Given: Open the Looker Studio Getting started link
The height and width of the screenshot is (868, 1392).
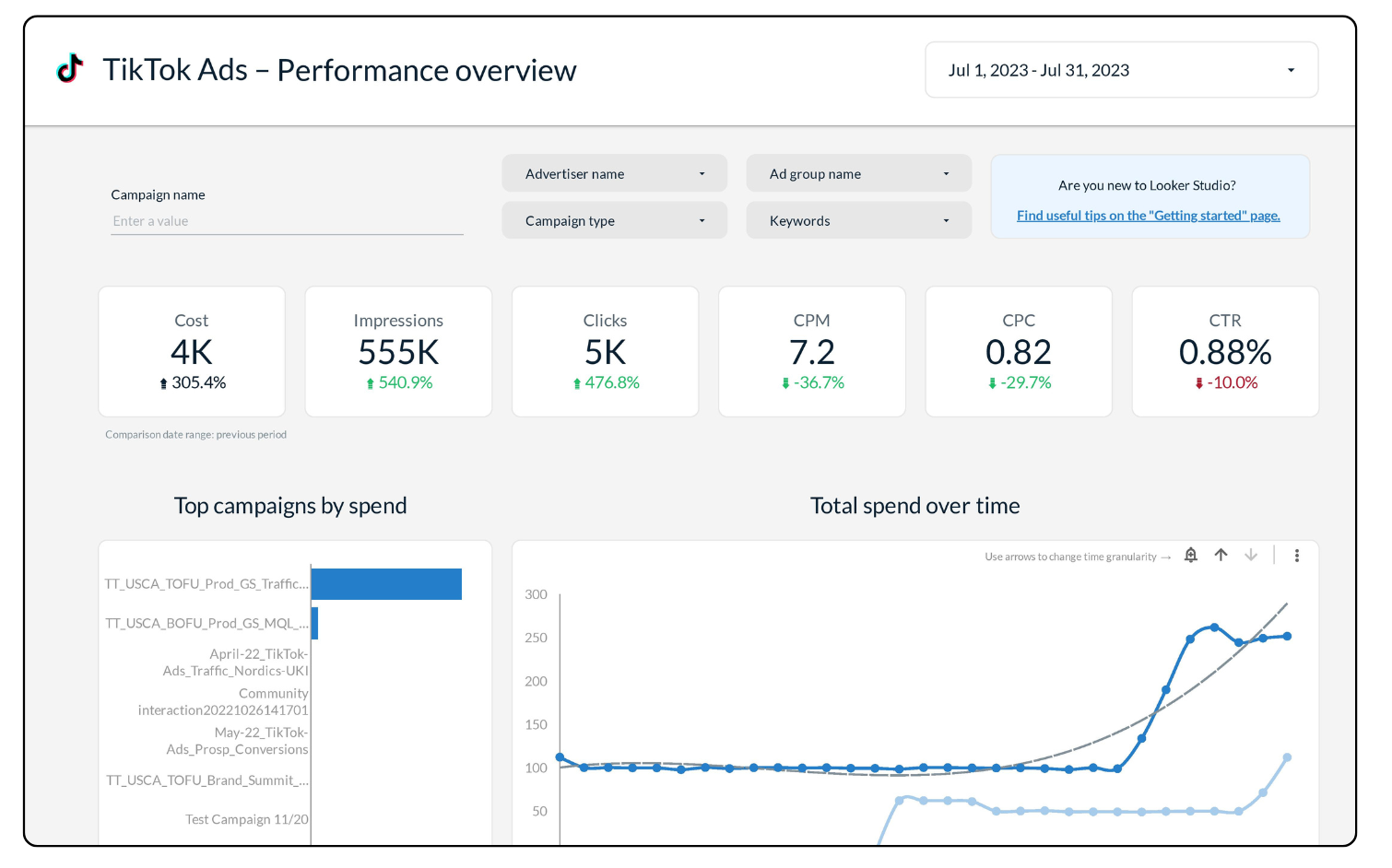Looking at the screenshot, I should click(1148, 216).
